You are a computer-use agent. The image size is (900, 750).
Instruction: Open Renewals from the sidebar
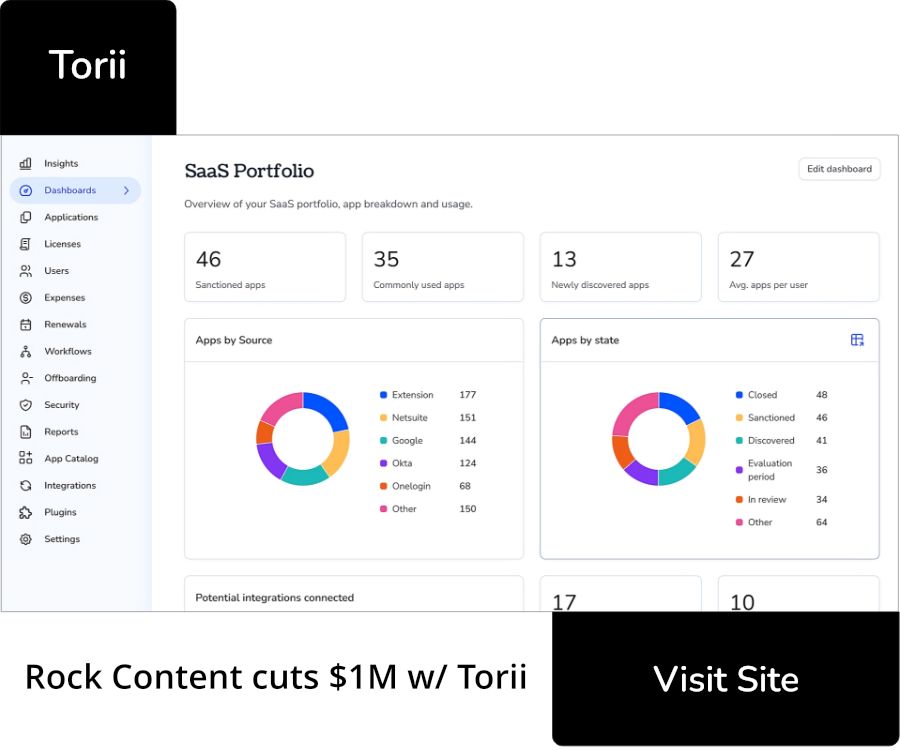click(x=75, y=325)
